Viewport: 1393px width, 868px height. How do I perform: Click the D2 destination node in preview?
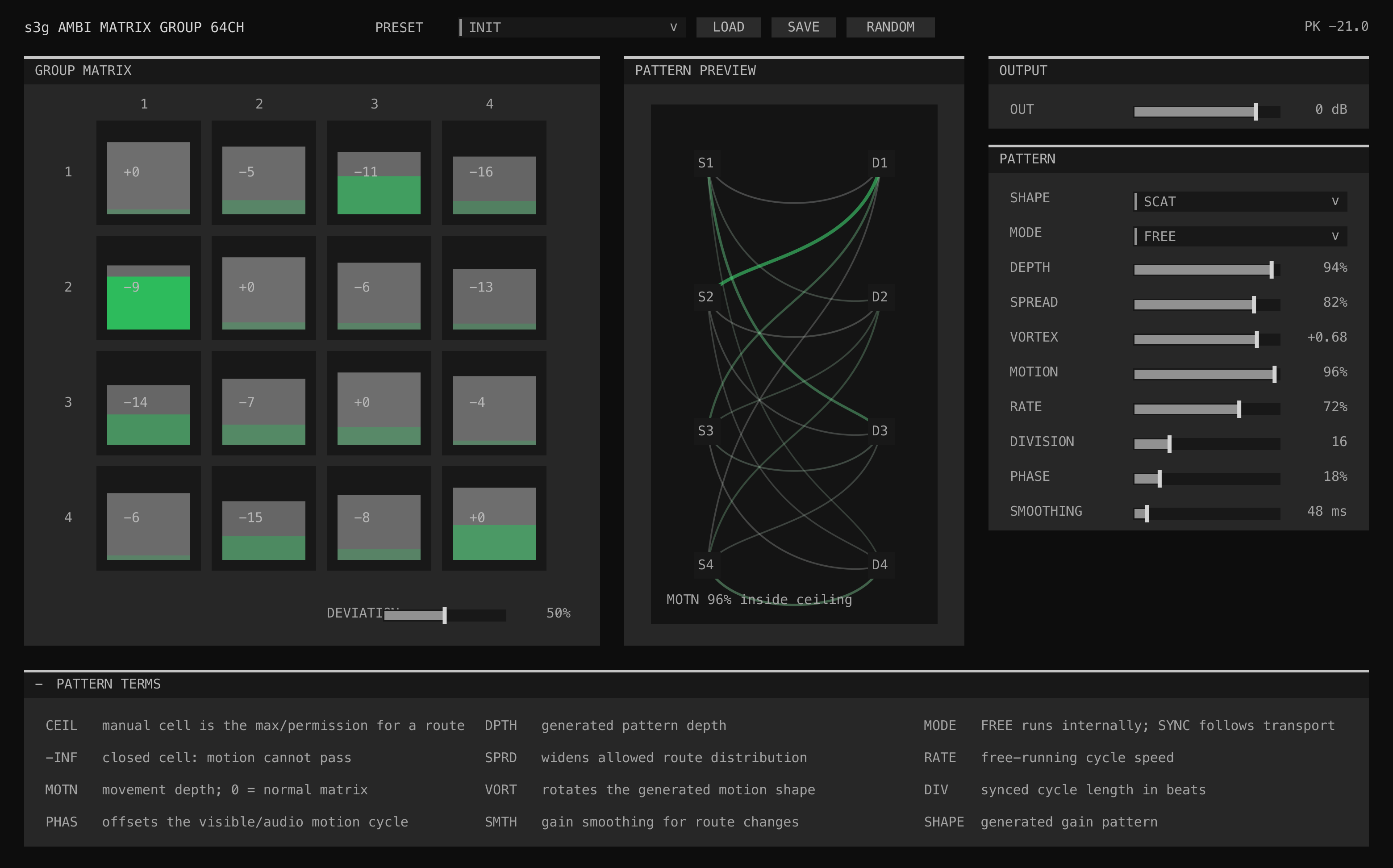(880, 297)
